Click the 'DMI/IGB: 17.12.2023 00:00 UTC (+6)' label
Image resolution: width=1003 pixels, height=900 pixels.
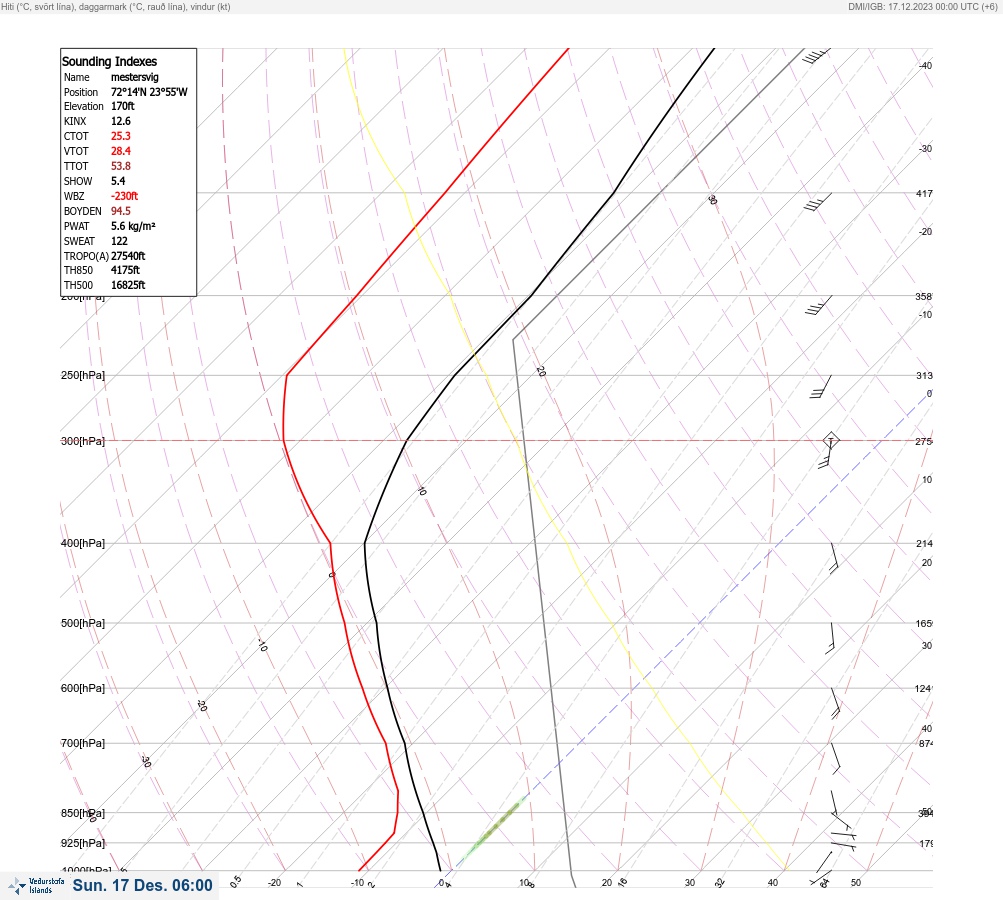pos(922,7)
